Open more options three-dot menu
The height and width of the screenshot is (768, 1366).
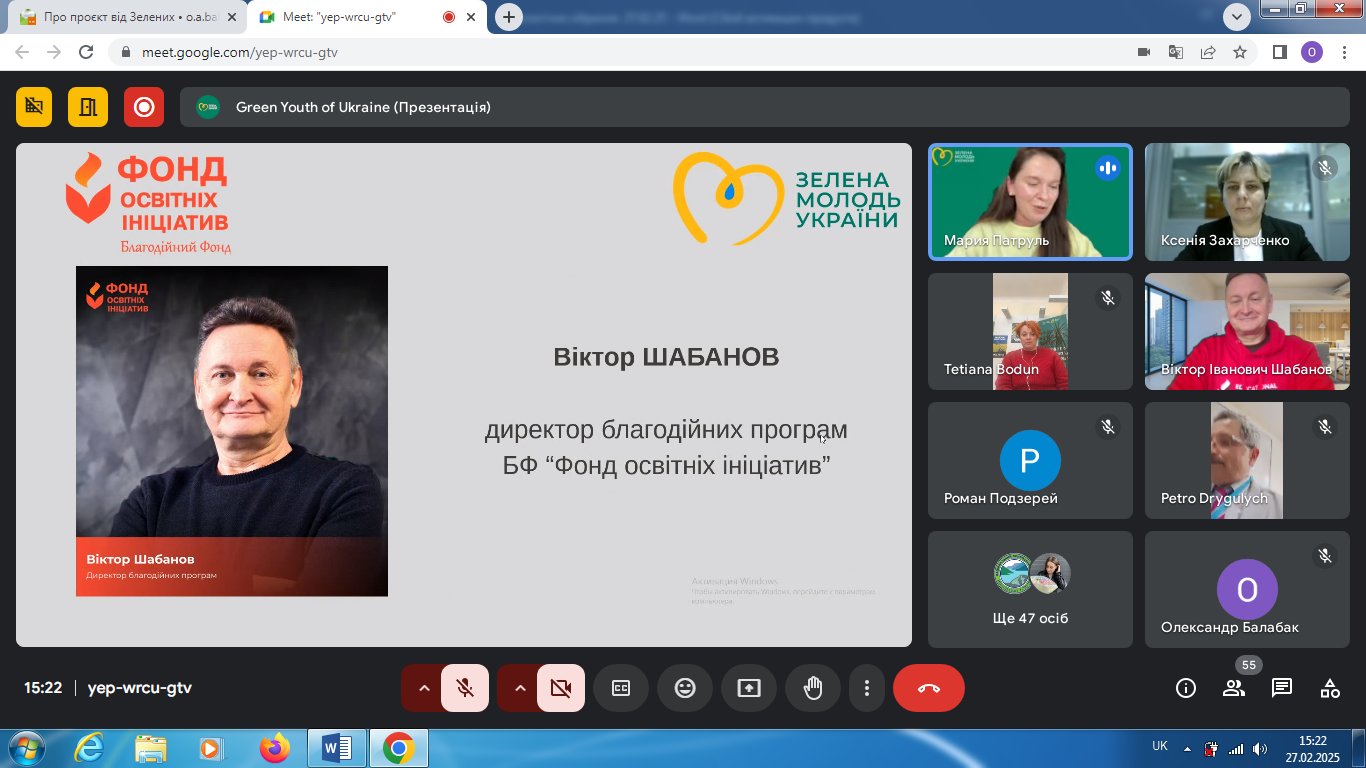coord(867,688)
